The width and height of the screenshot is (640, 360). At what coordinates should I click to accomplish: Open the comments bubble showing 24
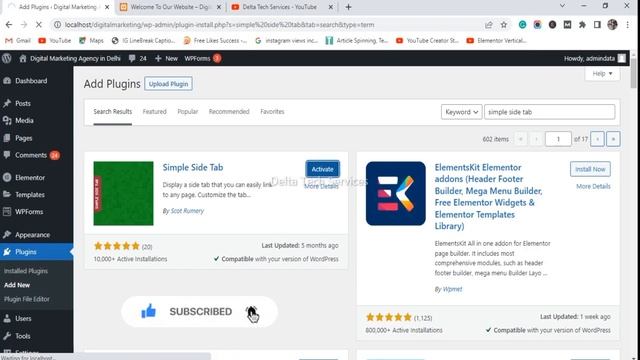click(x=138, y=58)
